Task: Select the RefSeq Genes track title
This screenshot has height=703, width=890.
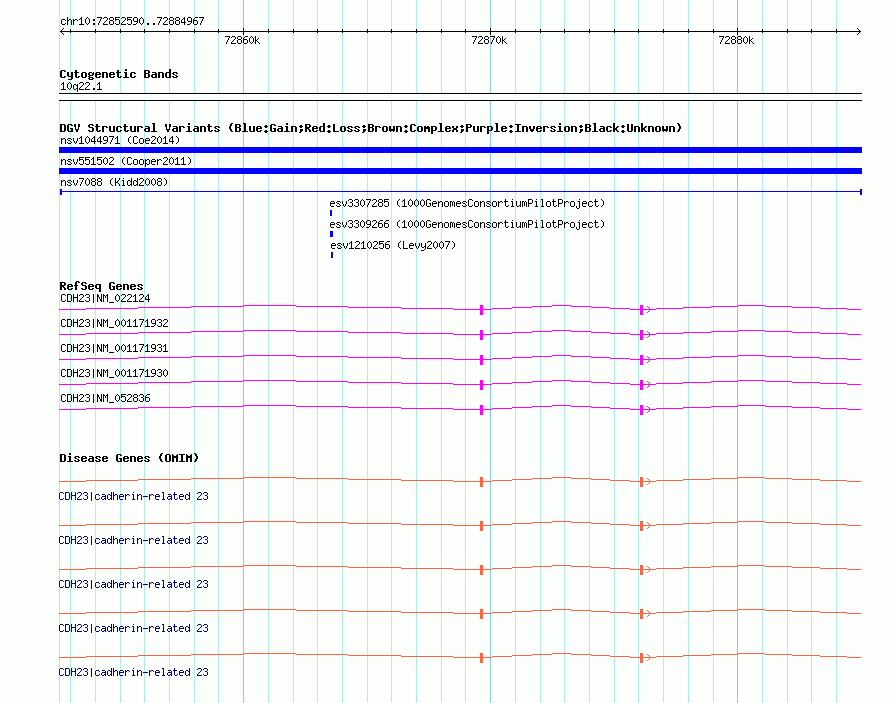Action: click(x=101, y=286)
